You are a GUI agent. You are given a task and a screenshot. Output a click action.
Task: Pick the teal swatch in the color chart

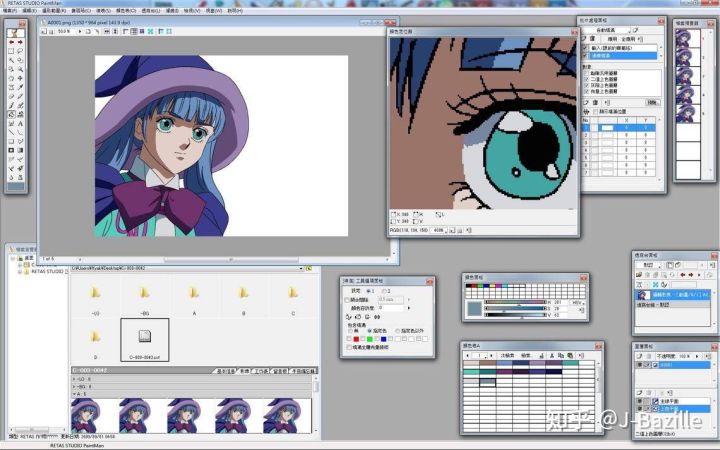570,363
